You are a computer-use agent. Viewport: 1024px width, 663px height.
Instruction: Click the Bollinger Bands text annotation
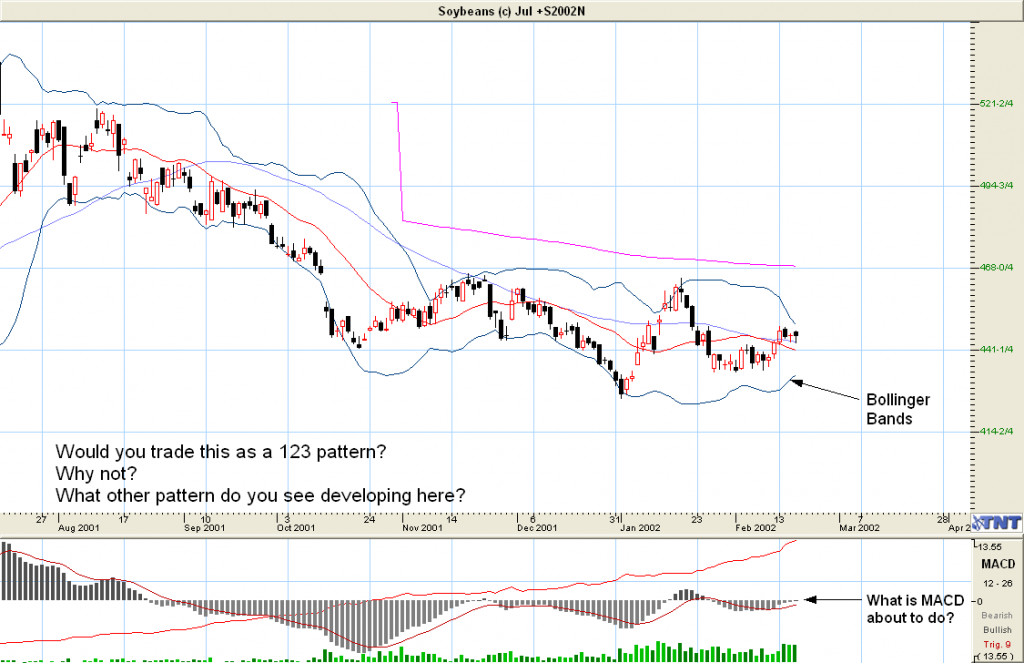pyautogui.click(x=897, y=409)
